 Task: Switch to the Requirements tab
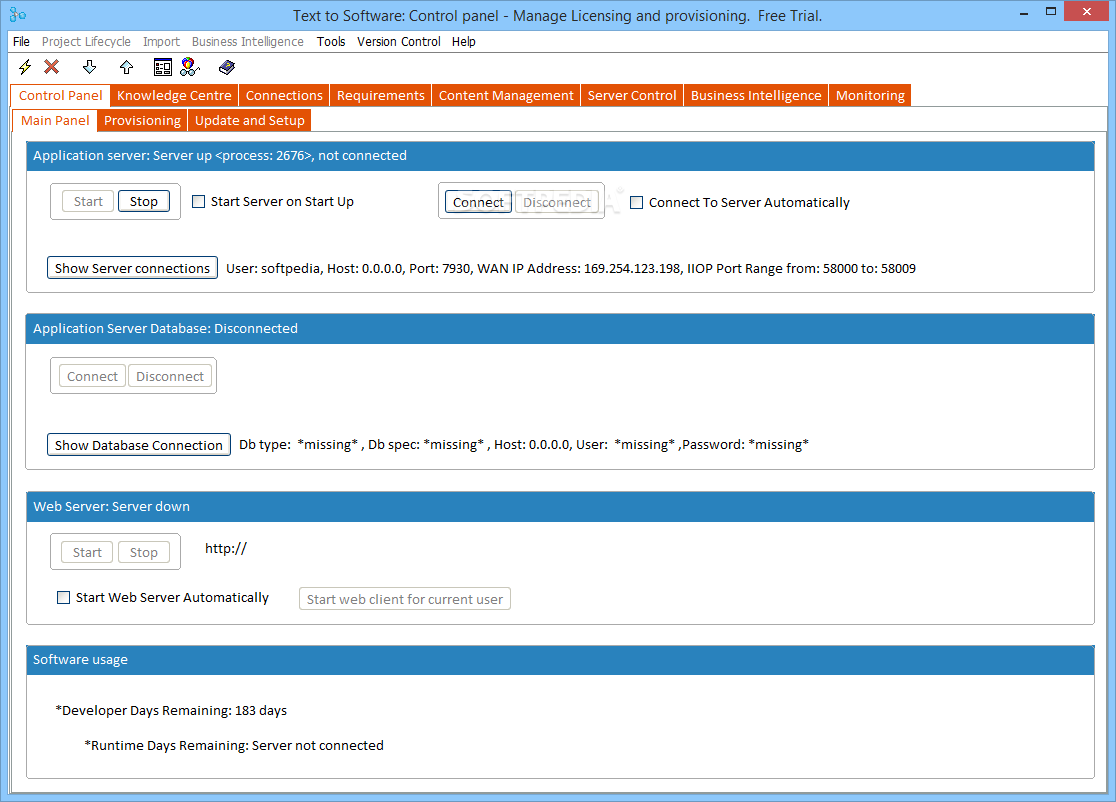(x=381, y=95)
